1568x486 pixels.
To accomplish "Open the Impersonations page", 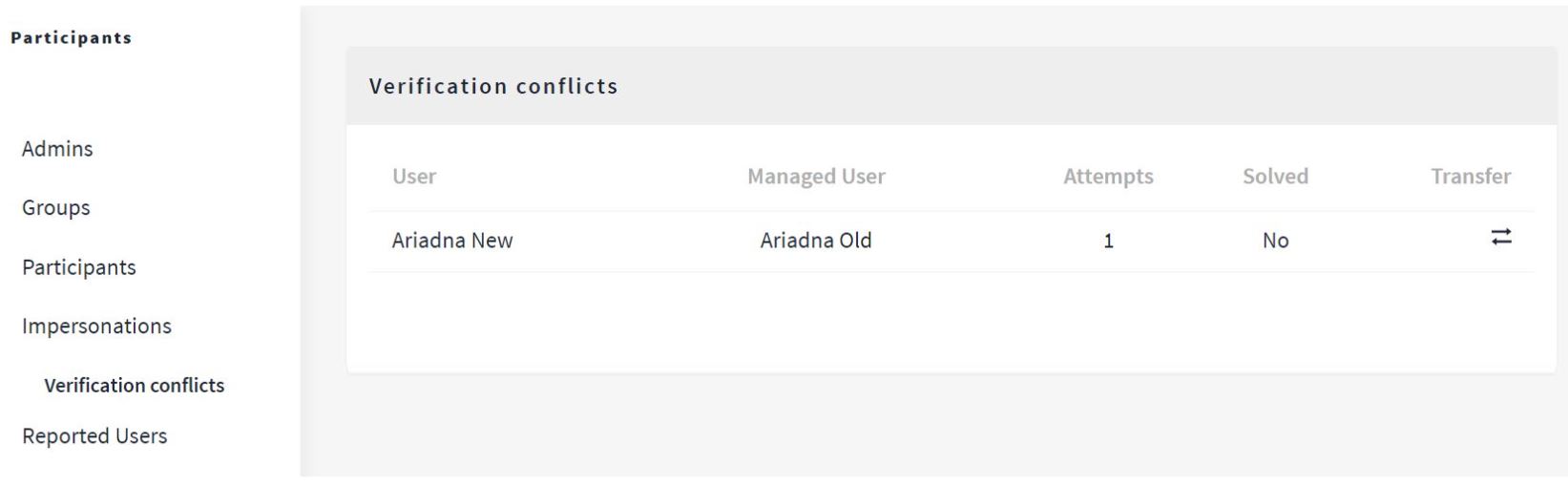I will tap(96, 326).
